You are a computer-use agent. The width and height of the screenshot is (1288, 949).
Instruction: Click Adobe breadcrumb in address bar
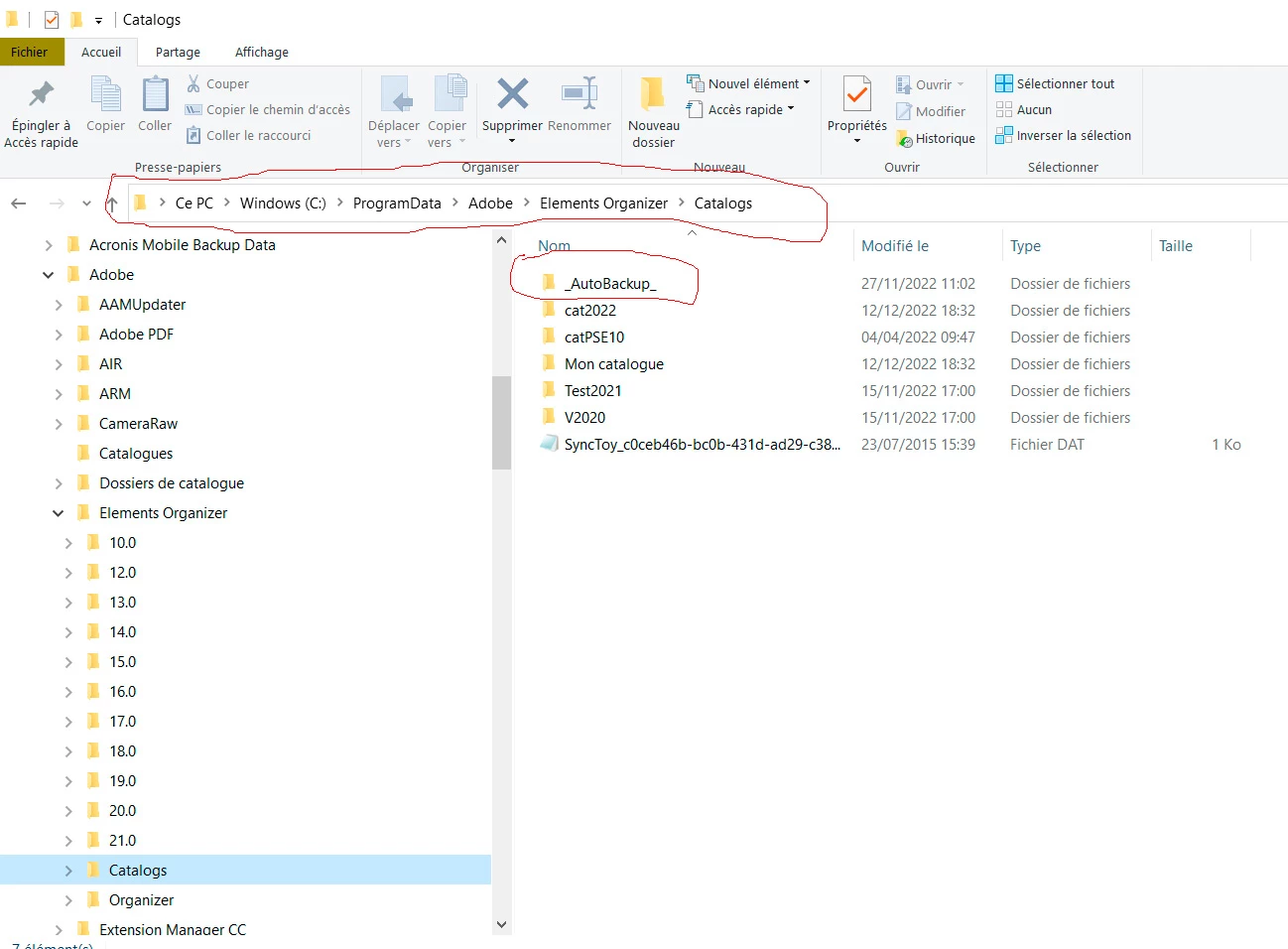(490, 203)
